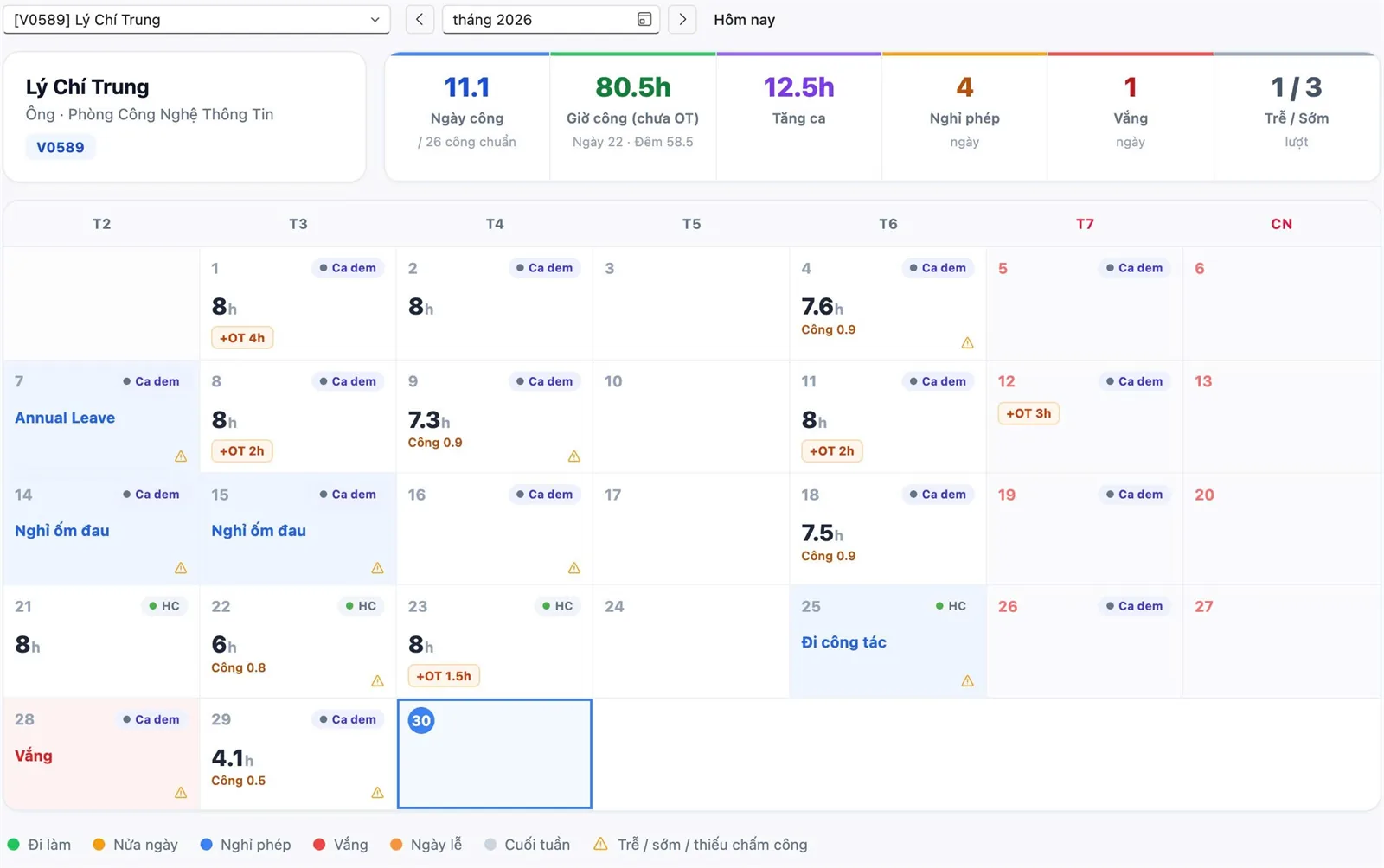
Task: Click the warning icon on day 28 Vắng
Action: coord(181,792)
